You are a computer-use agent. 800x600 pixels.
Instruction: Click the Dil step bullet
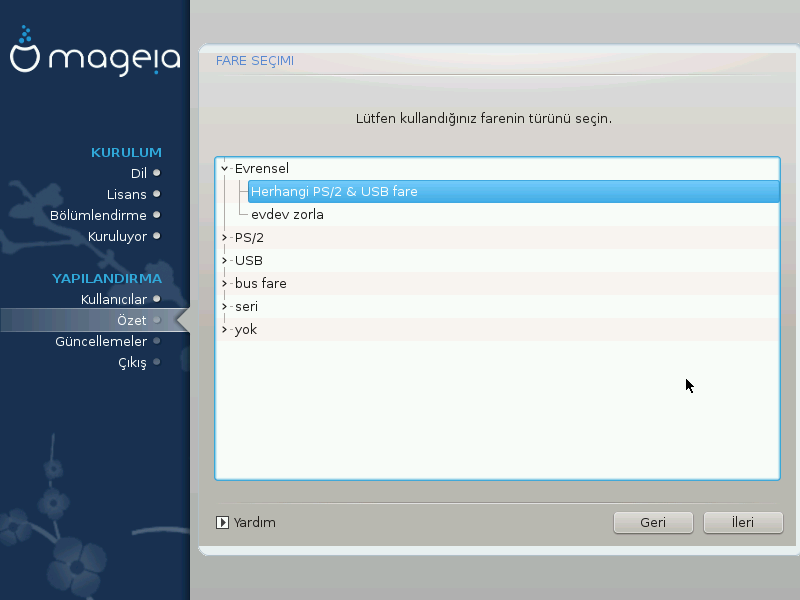(157, 173)
